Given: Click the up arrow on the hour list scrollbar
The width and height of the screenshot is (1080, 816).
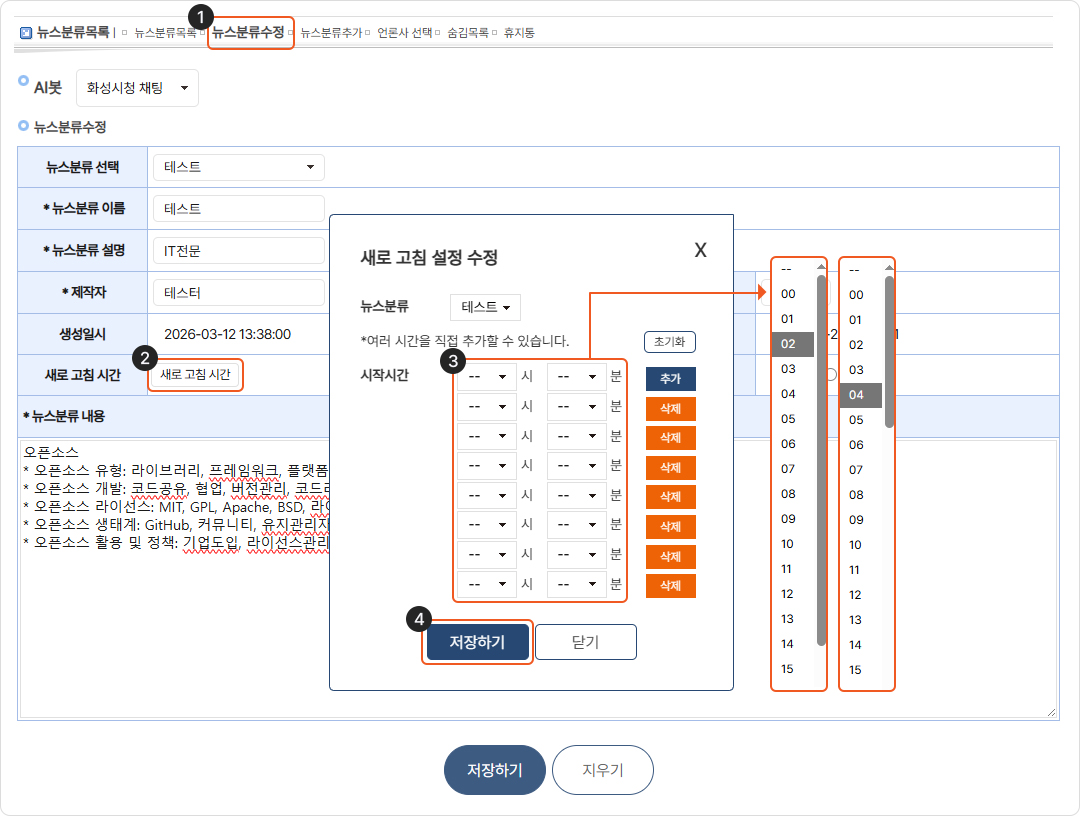Looking at the screenshot, I should pyautogui.click(x=821, y=267).
